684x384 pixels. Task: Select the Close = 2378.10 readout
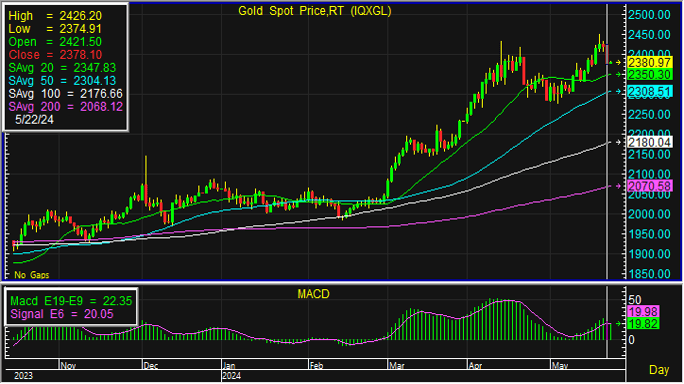pyautogui.click(x=55, y=55)
